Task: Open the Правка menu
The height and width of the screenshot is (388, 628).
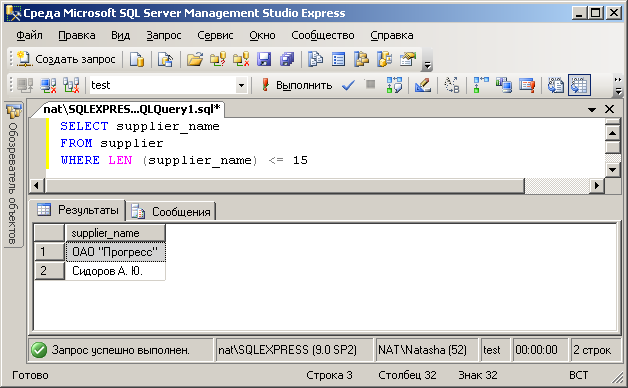Action: (77, 35)
